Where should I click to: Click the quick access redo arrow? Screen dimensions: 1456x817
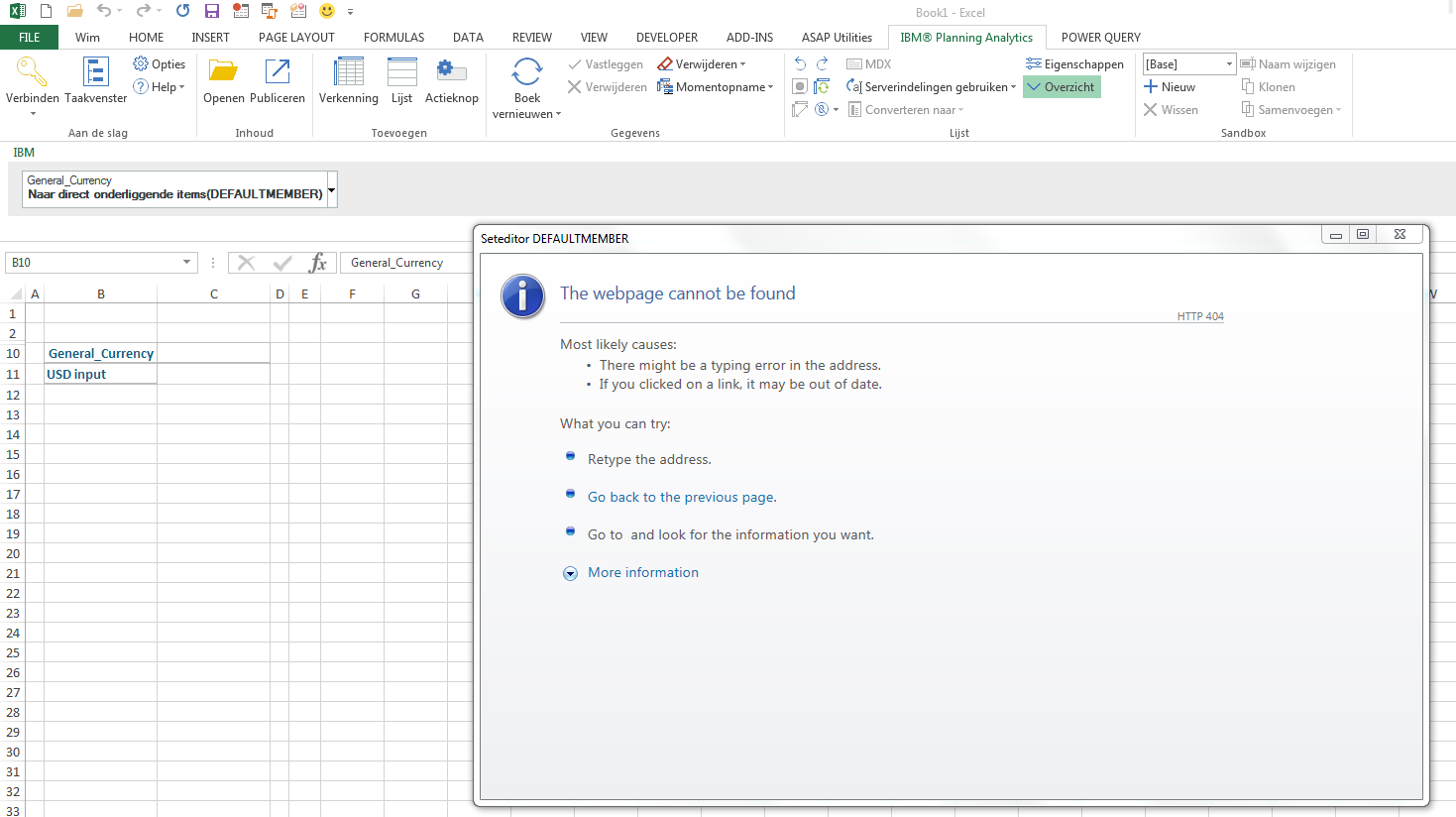coord(143,11)
